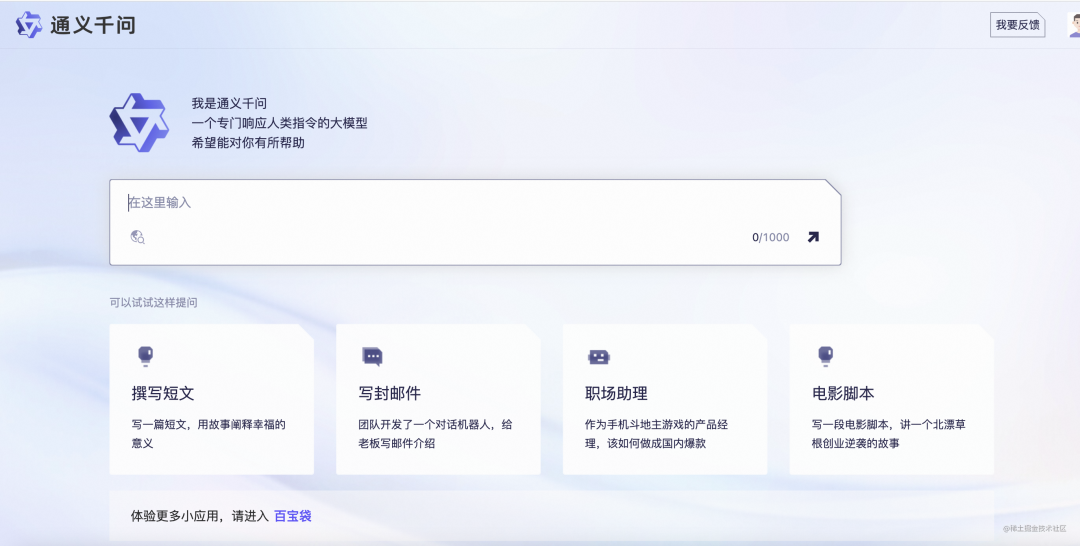The image size is (1080, 546).
Task: Toggle the globe web search icon
Action: [138, 237]
